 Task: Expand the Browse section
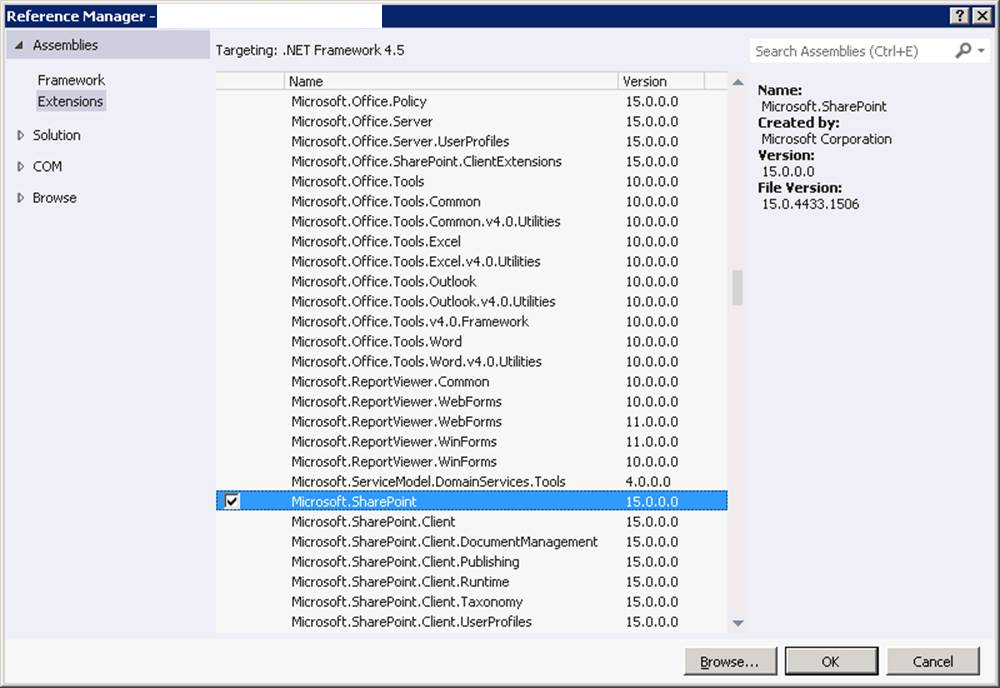click(x=22, y=198)
